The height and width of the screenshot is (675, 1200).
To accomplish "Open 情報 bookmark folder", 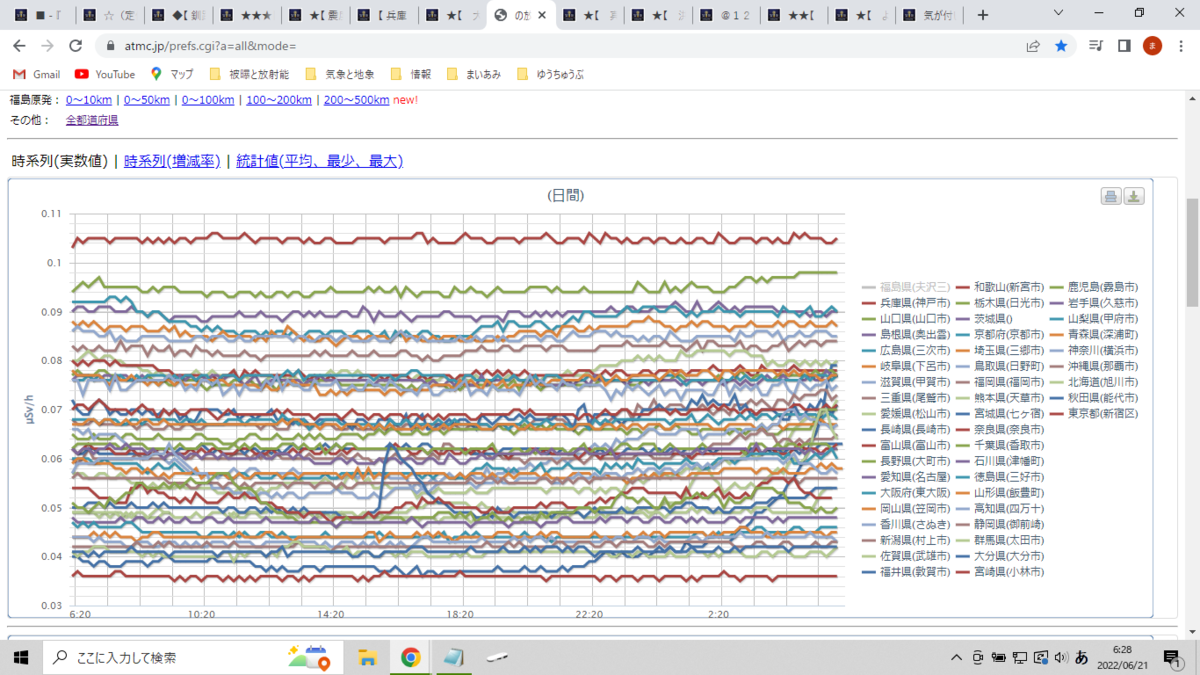I will tap(411, 74).
